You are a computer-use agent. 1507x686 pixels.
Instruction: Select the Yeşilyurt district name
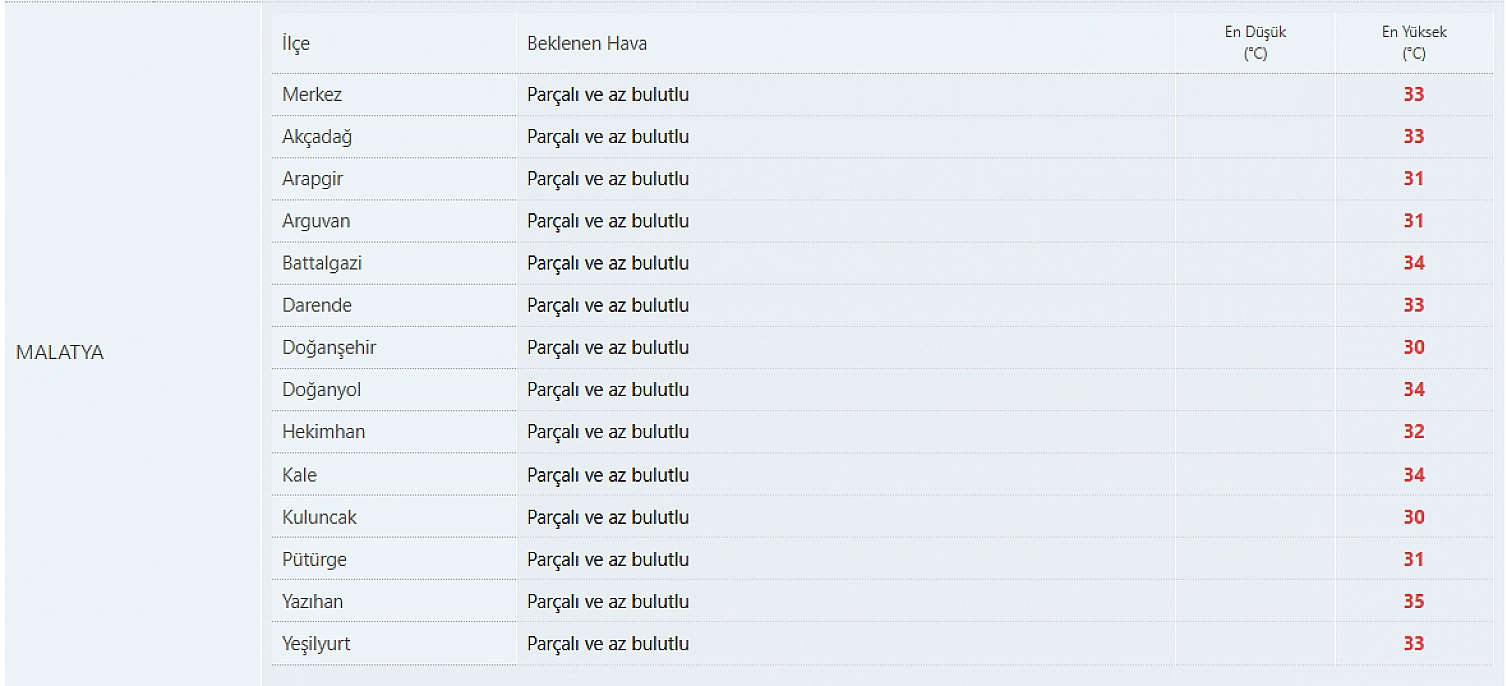click(316, 644)
